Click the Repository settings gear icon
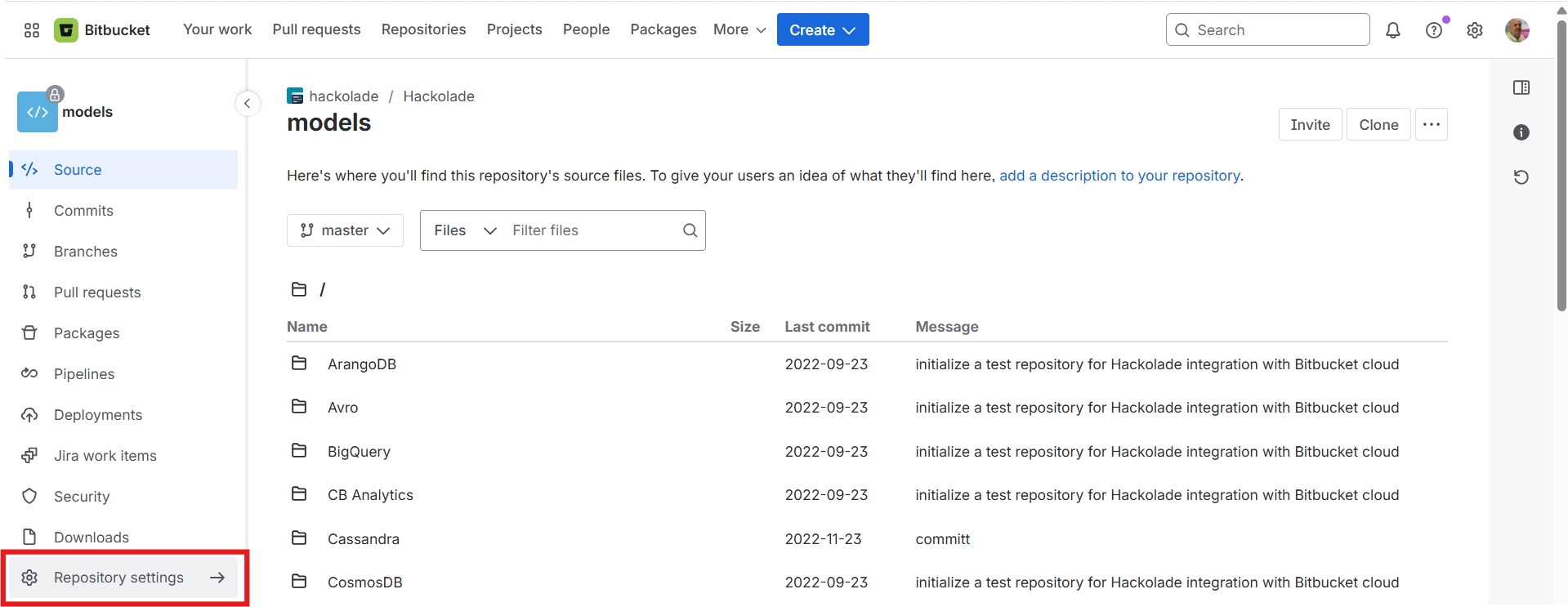1568x607 pixels. [x=29, y=578]
